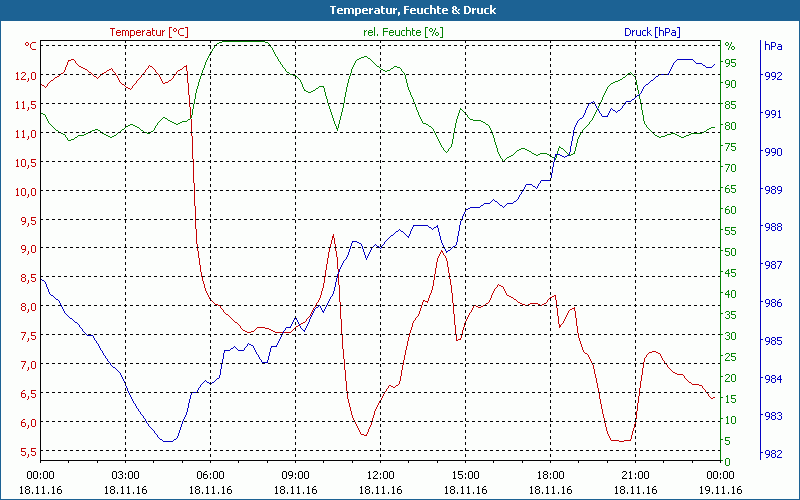Click the red °C axis unit label

point(31,46)
